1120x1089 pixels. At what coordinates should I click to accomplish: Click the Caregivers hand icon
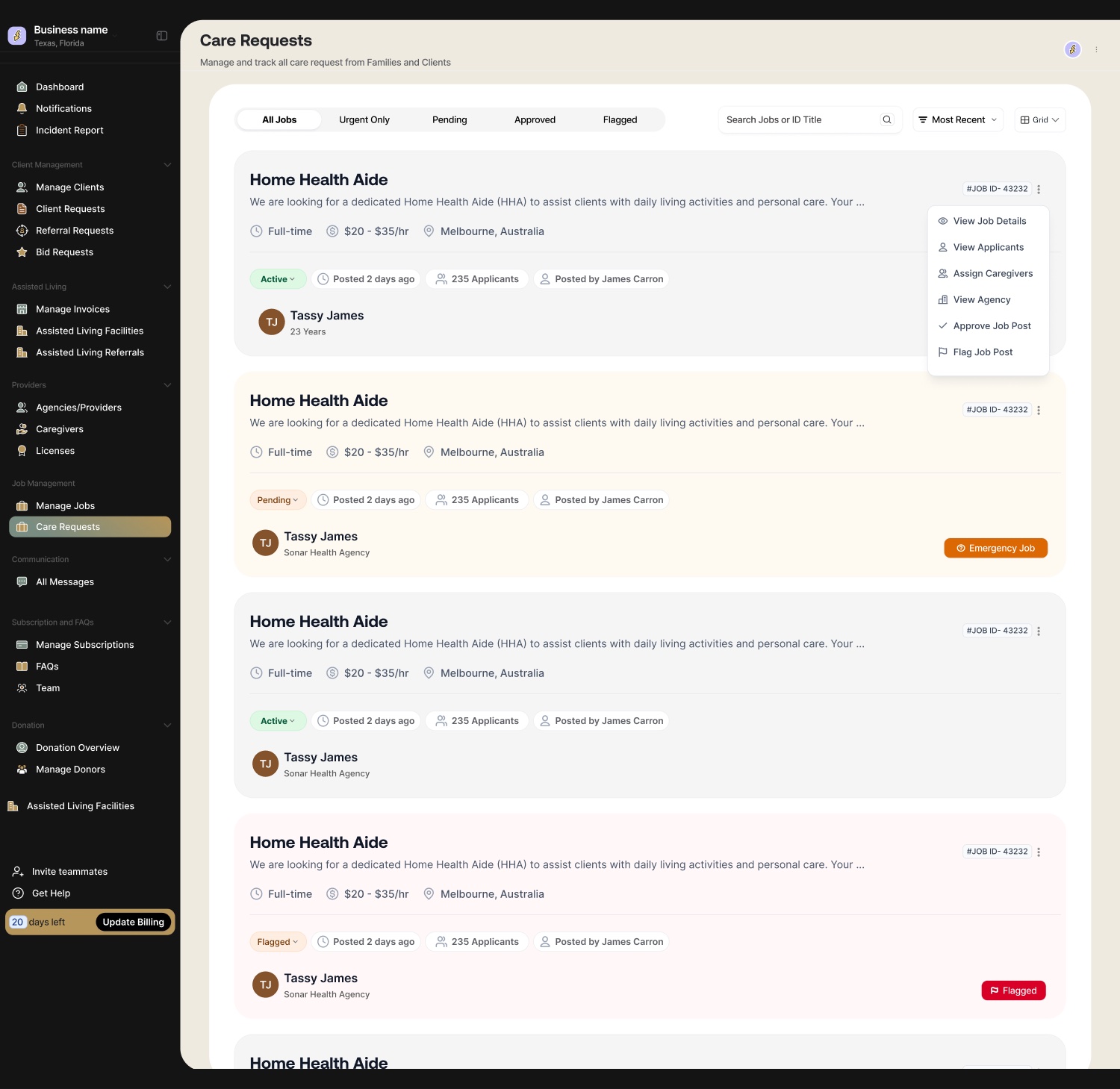22,429
